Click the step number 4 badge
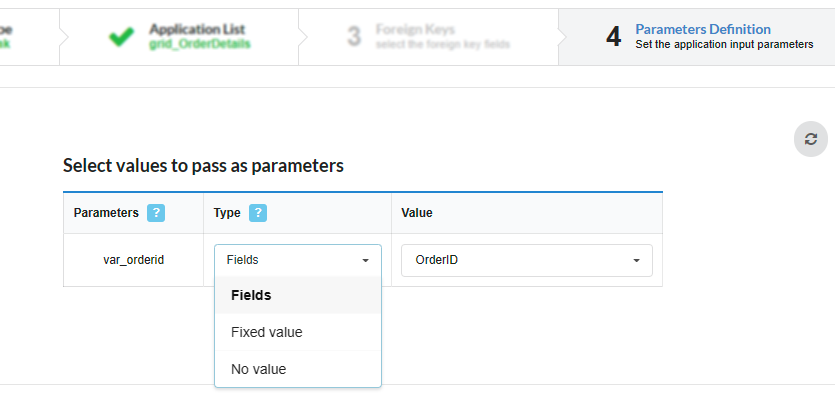The image size is (835, 401). tap(614, 37)
